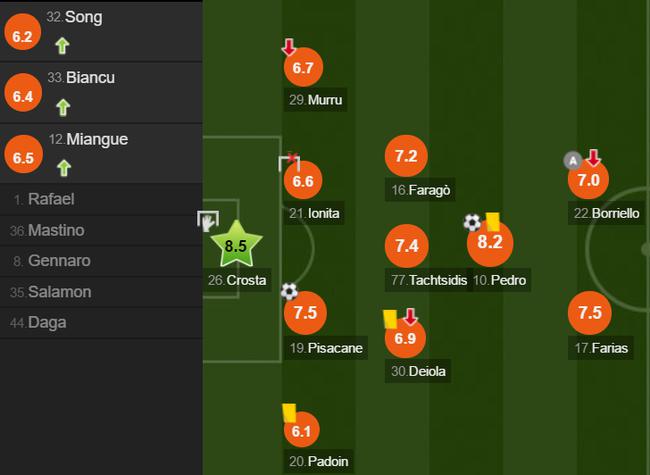The height and width of the screenshot is (475, 650).
Task: Click the goalkeeper glove icon near Crosta
Action: click(x=208, y=221)
